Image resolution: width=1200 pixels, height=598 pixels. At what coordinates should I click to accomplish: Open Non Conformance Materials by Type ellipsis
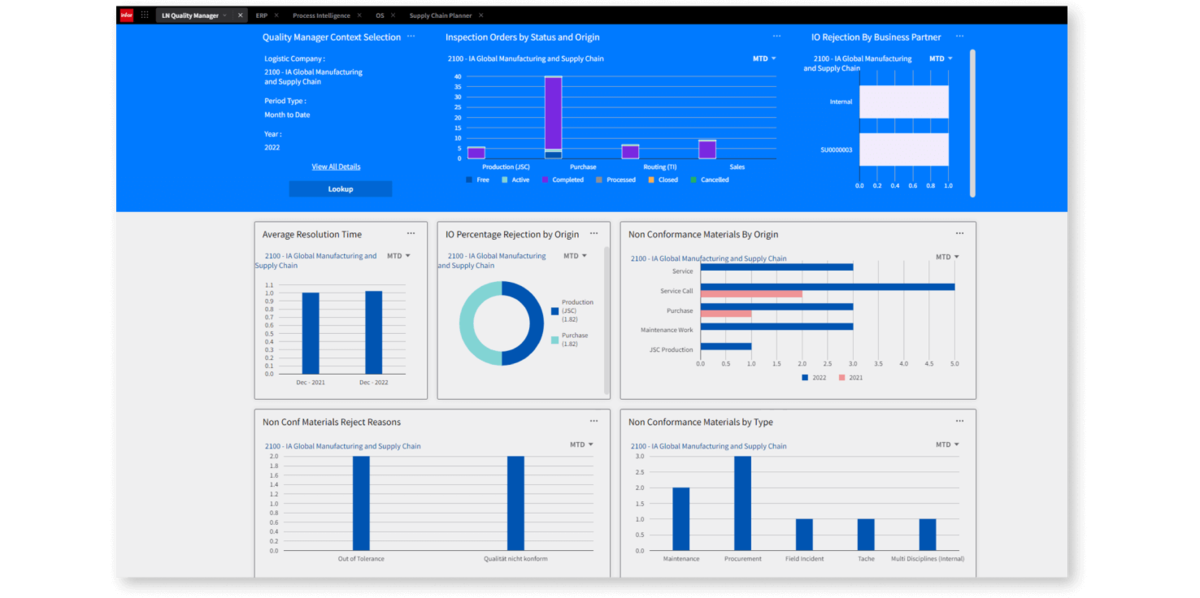[960, 422]
